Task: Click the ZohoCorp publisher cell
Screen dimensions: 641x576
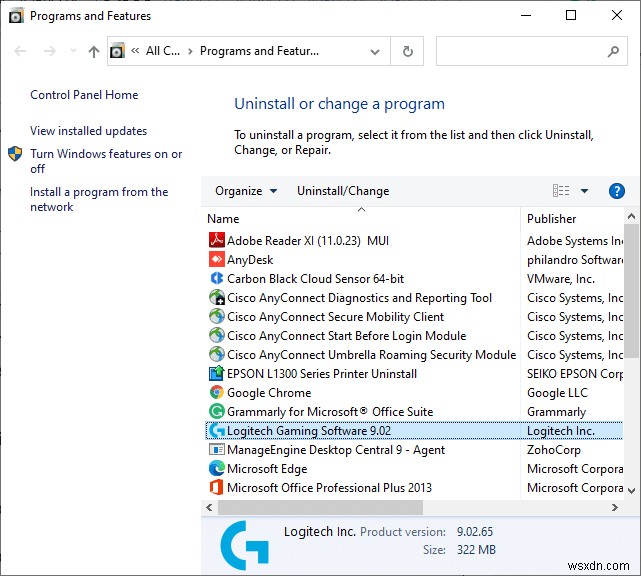Action: point(554,450)
